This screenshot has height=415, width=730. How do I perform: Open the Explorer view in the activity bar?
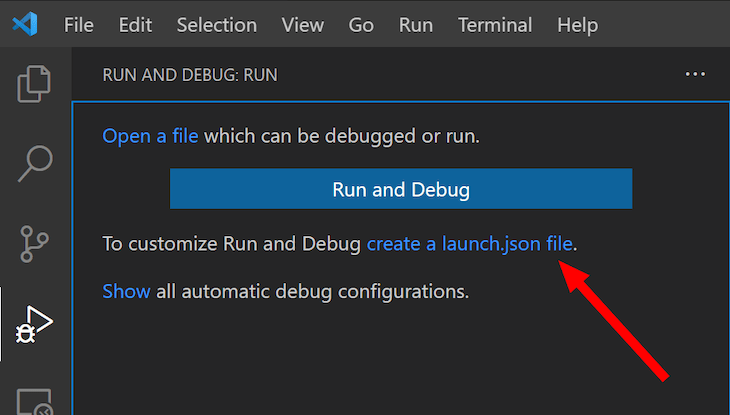(x=34, y=84)
